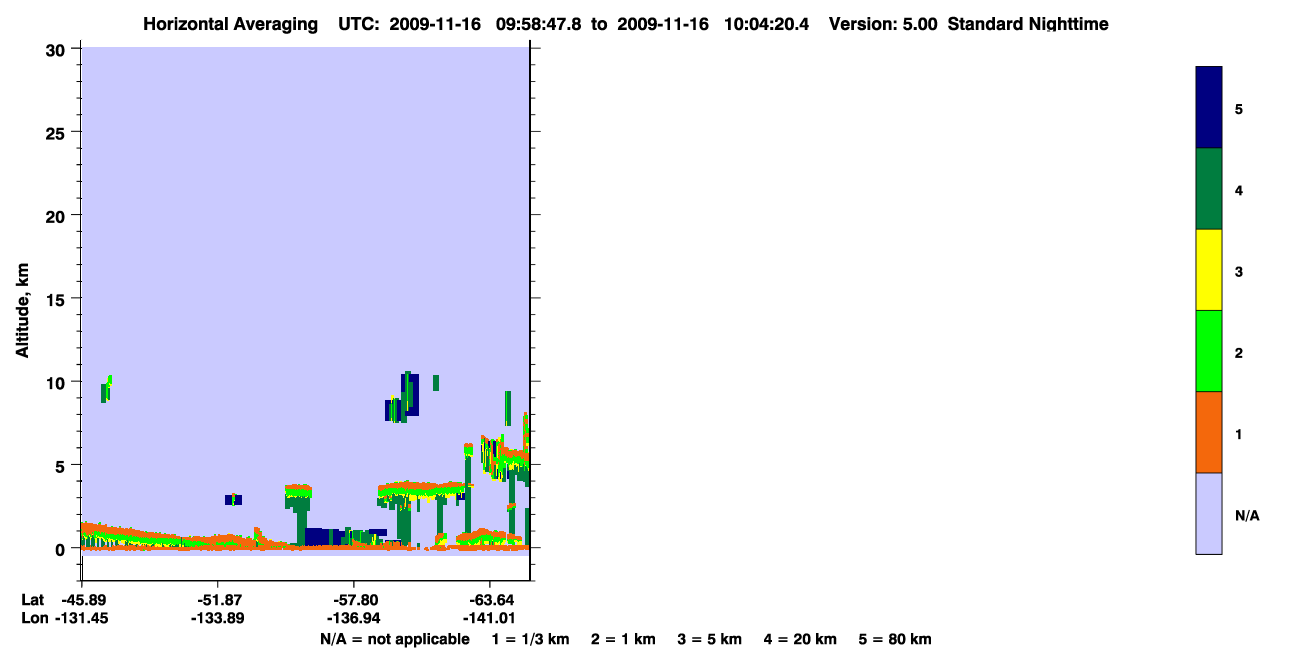Click the 'Lon' row label
The height and width of the screenshot is (667, 1300).
pyautogui.click(x=33, y=619)
